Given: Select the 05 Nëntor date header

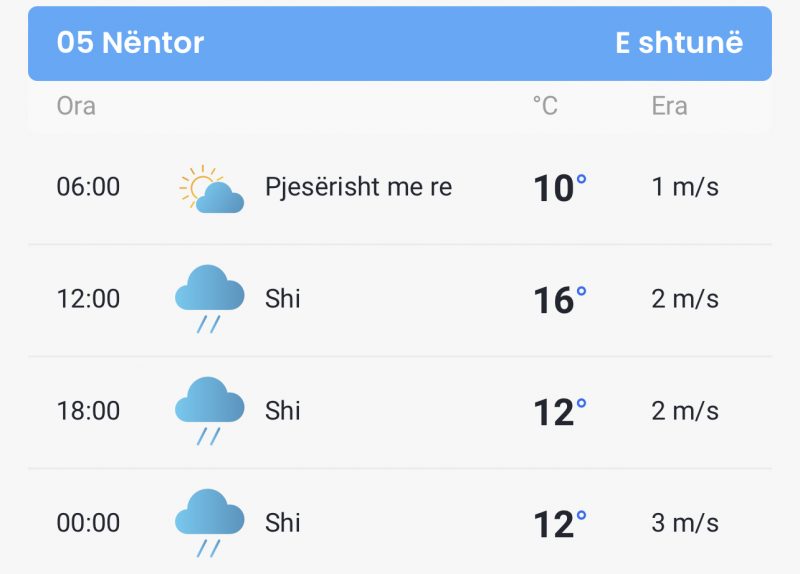Looking at the screenshot, I should click(130, 42).
